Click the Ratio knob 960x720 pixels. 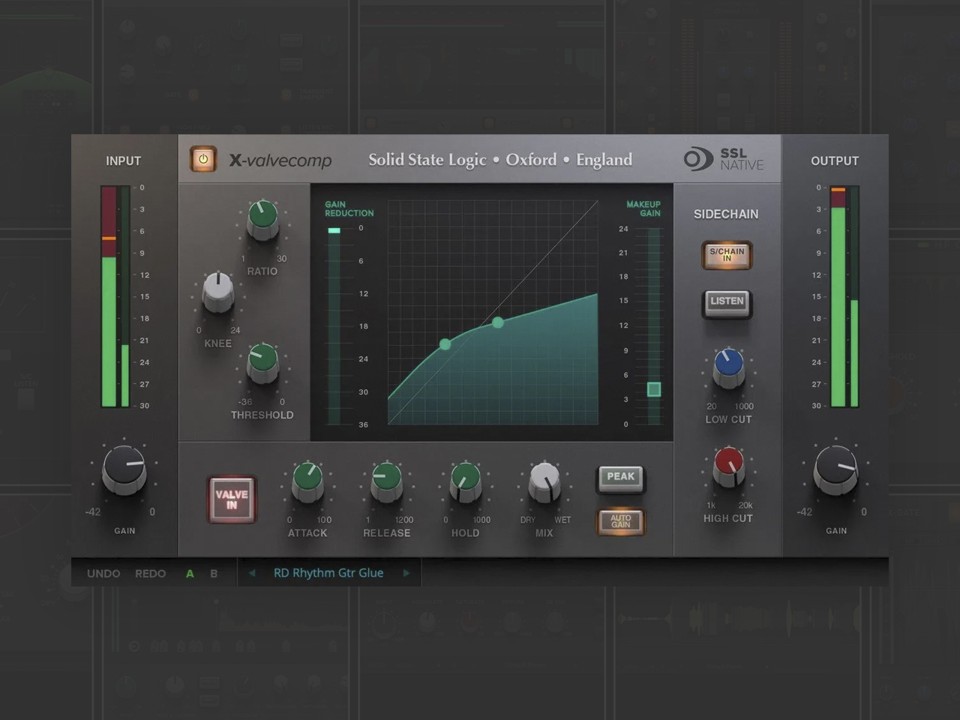click(263, 218)
